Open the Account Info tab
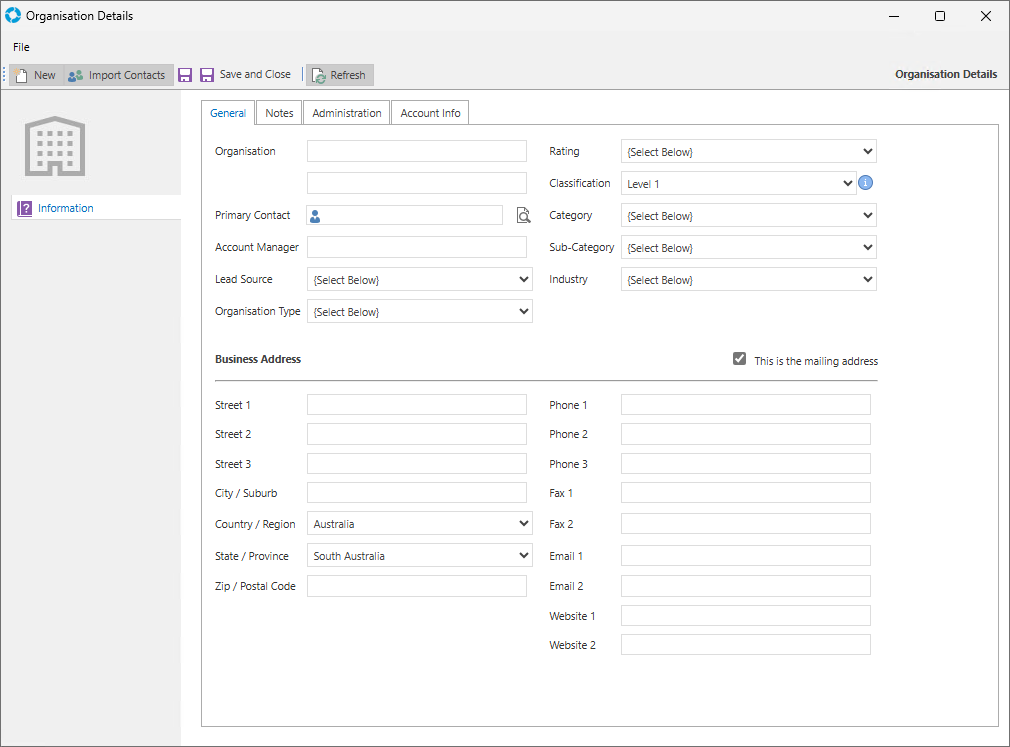This screenshot has width=1010, height=747. pos(430,113)
